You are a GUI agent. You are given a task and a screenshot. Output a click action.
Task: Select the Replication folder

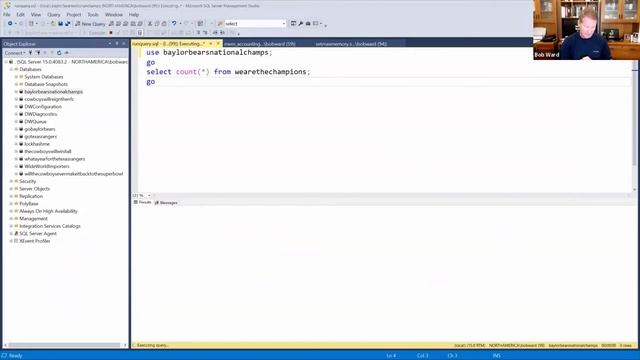(x=31, y=196)
